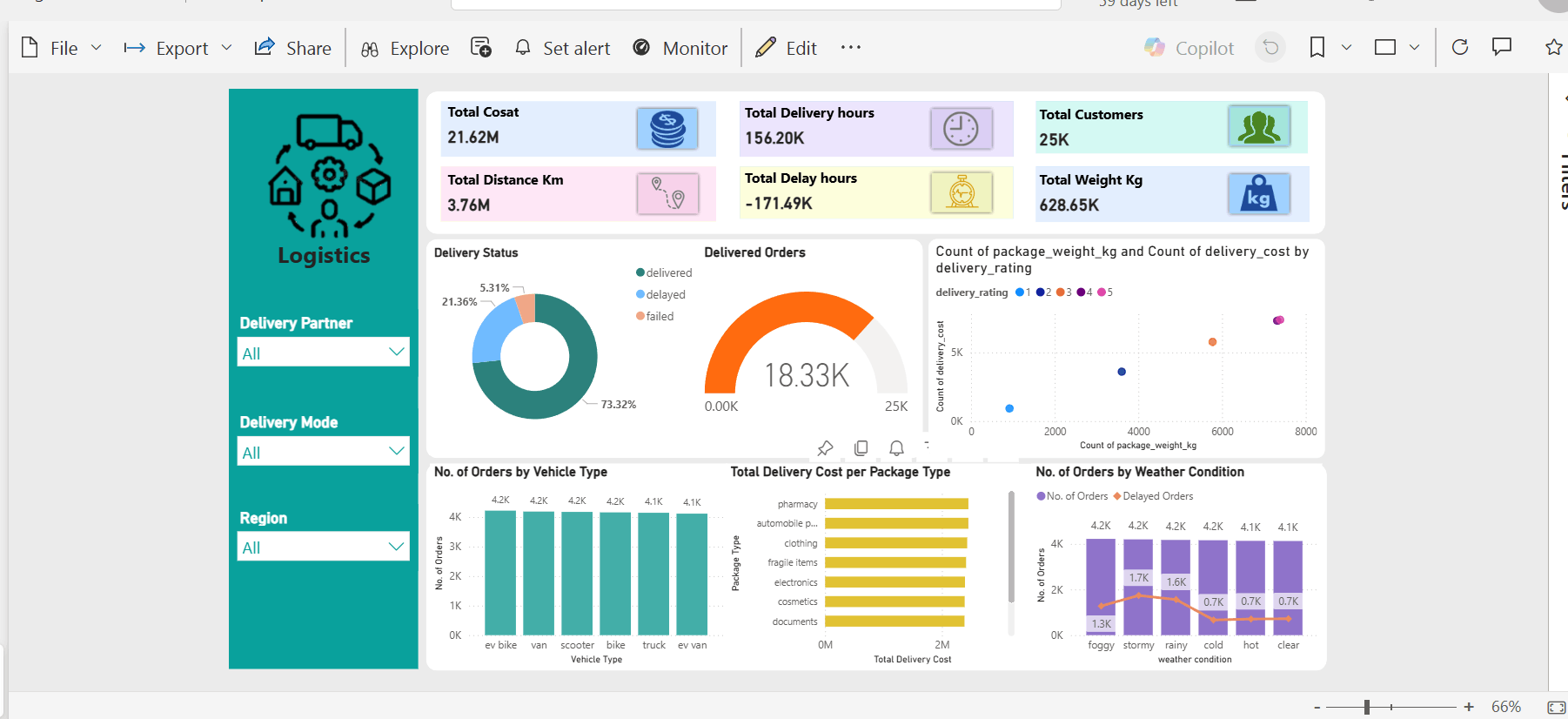Refresh the report visuals
The image size is (1568, 719).
1460,47
